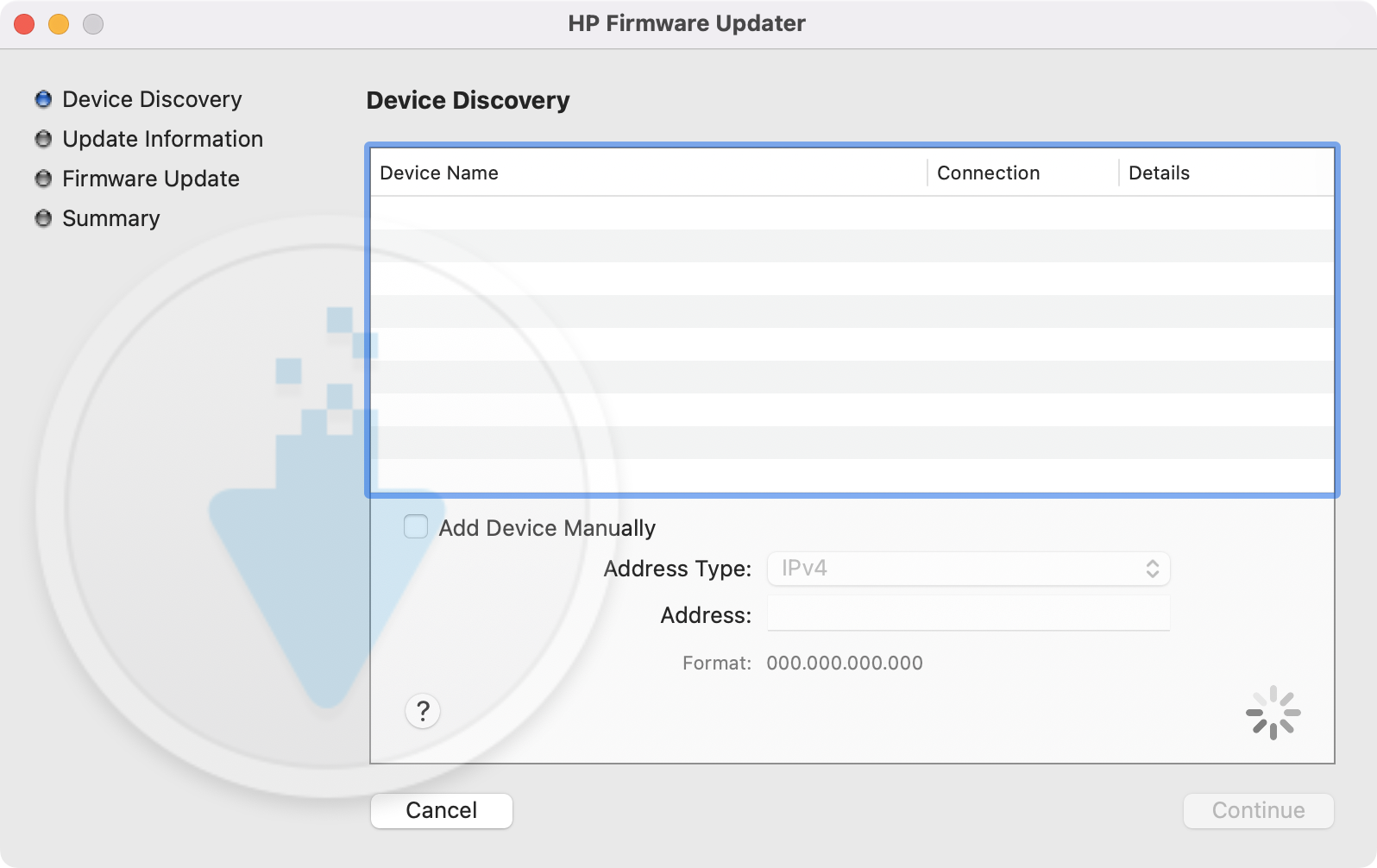
Task: Minimize the HP Firmware Updater window
Action: pos(59,24)
